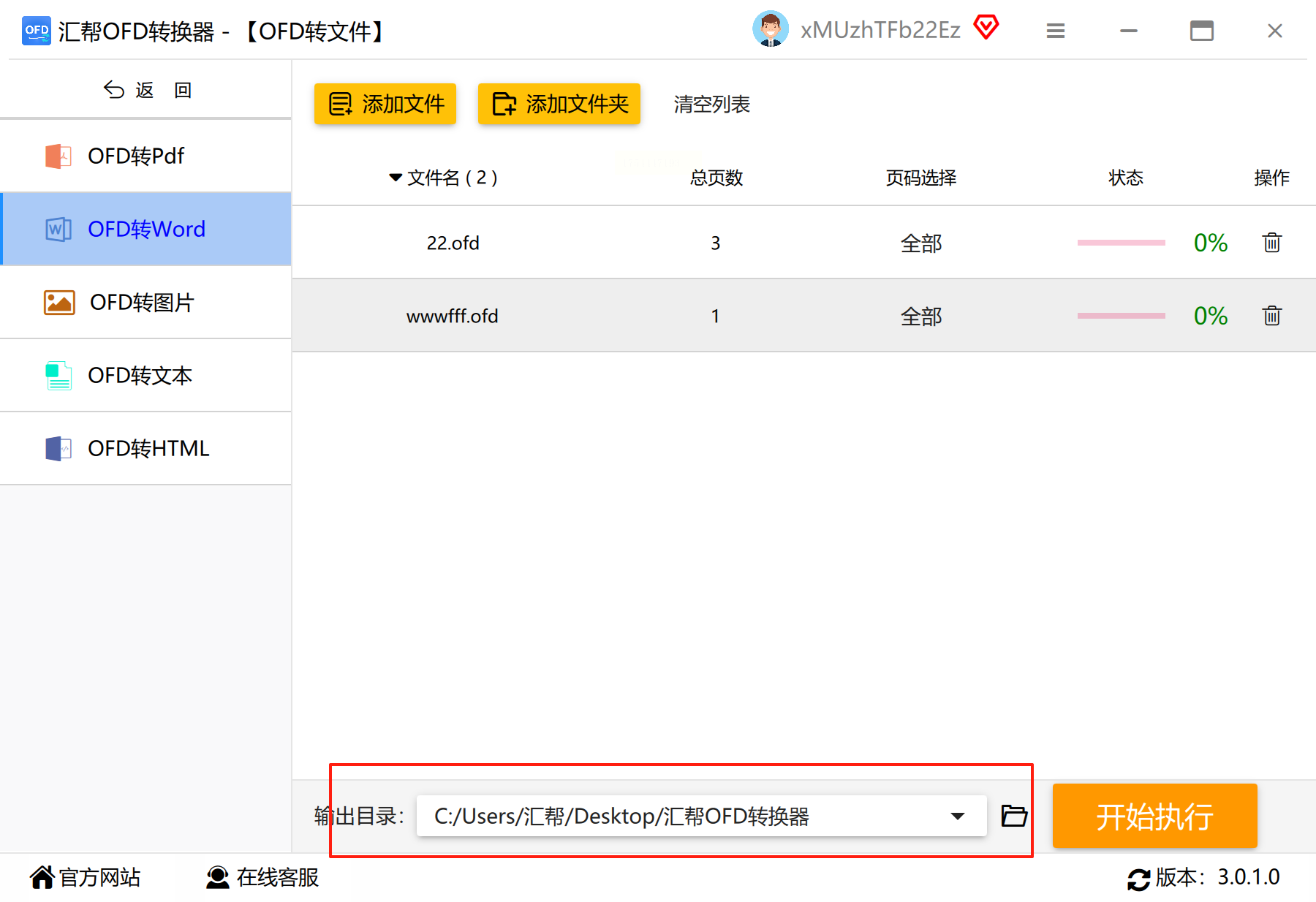Click the 添加文件夹 button

[559, 104]
